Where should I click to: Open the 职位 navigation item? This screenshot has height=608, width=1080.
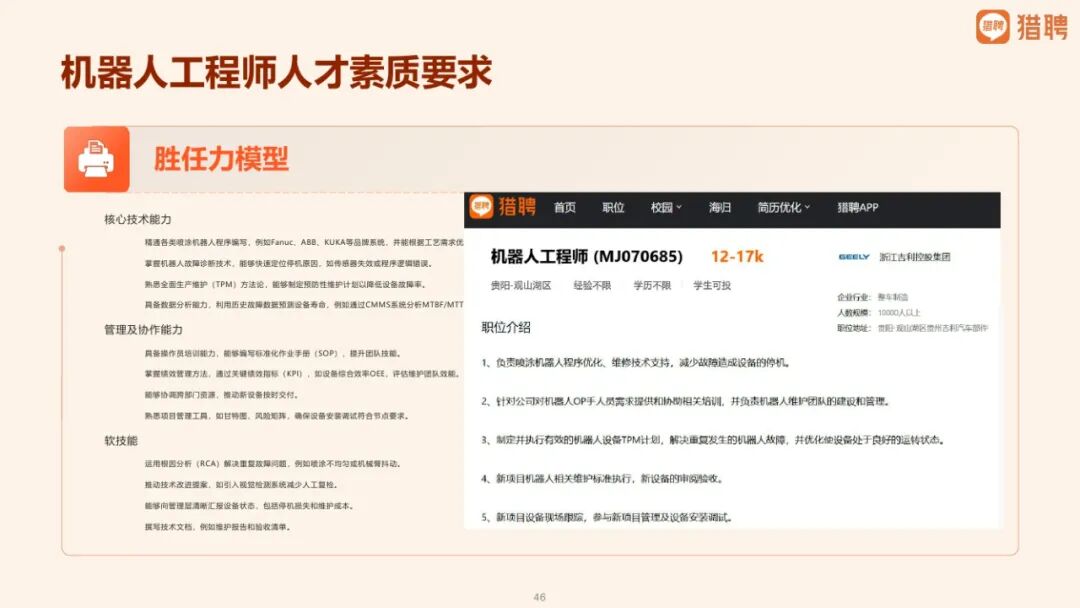(613, 207)
